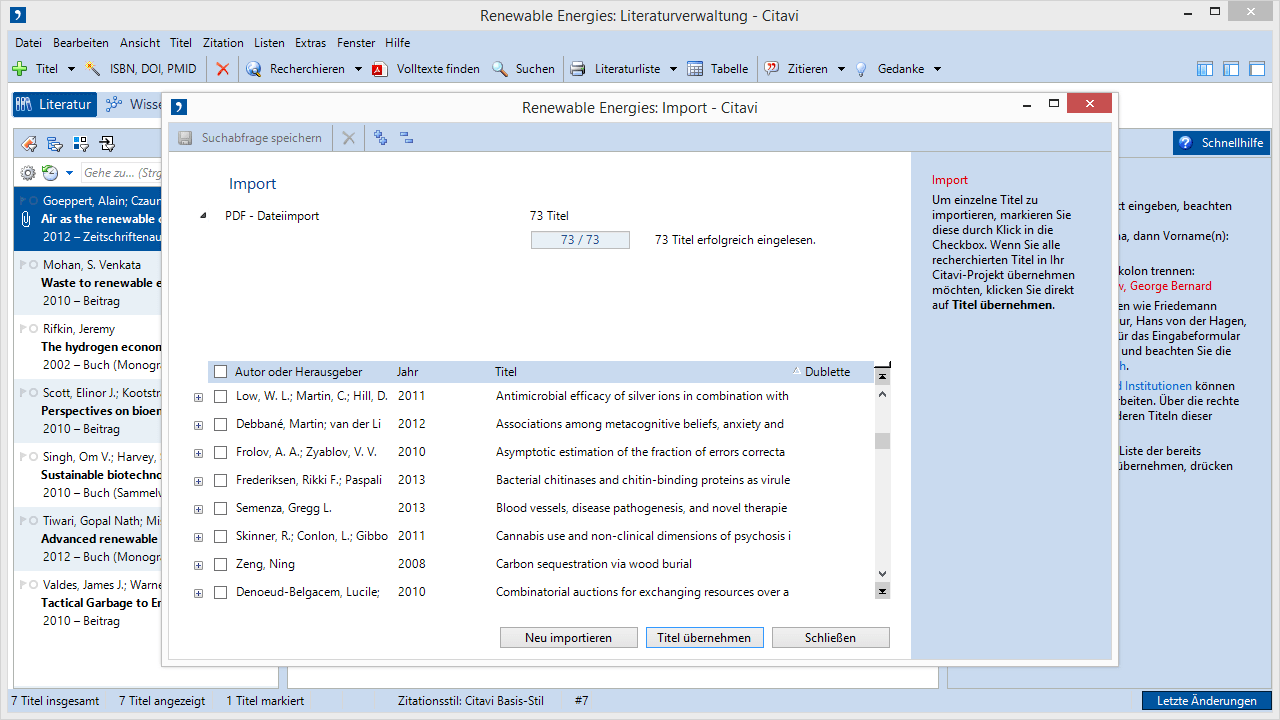The height and width of the screenshot is (720, 1280).
Task: Click the Tabelle table icon
Action: pyautogui.click(x=695, y=69)
